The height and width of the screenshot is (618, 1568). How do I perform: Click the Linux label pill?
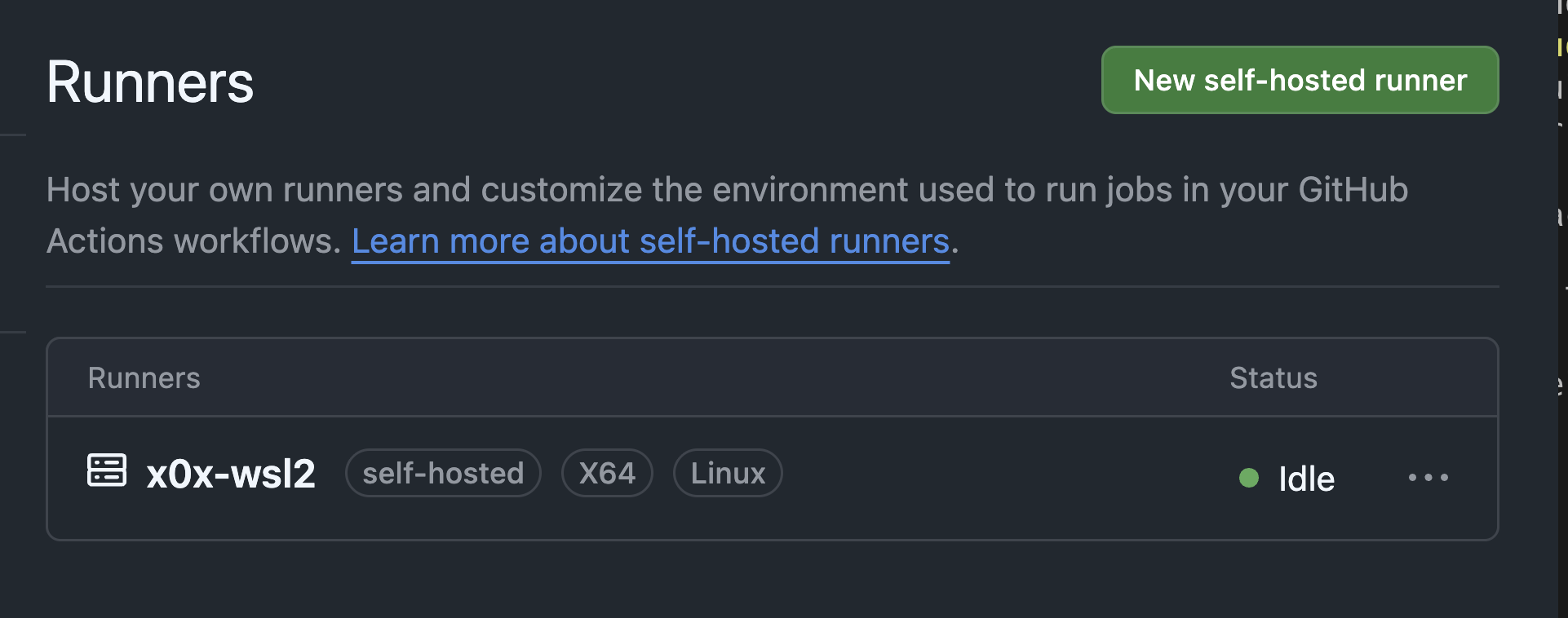click(x=728, y=473)
